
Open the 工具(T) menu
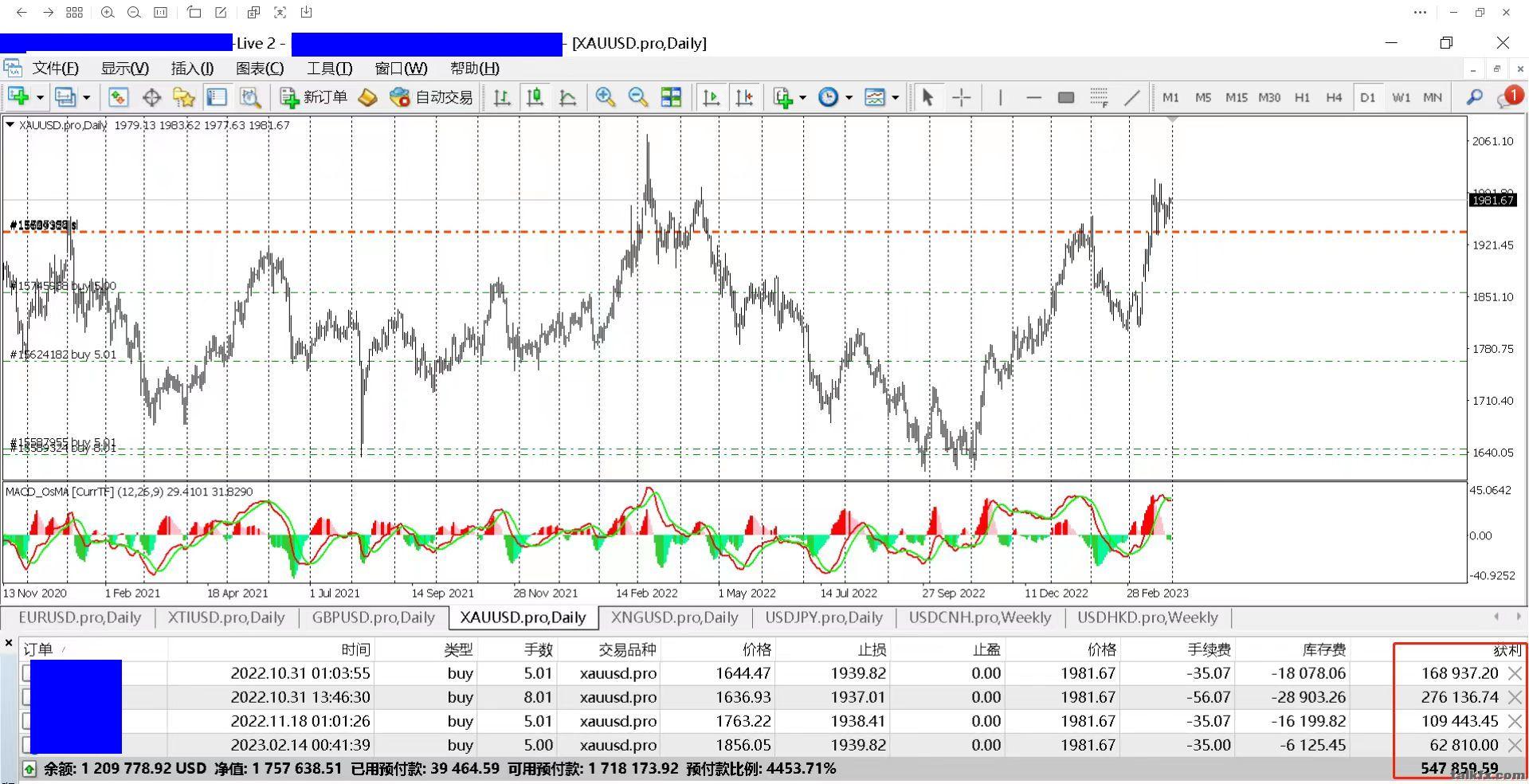point(329,69)
